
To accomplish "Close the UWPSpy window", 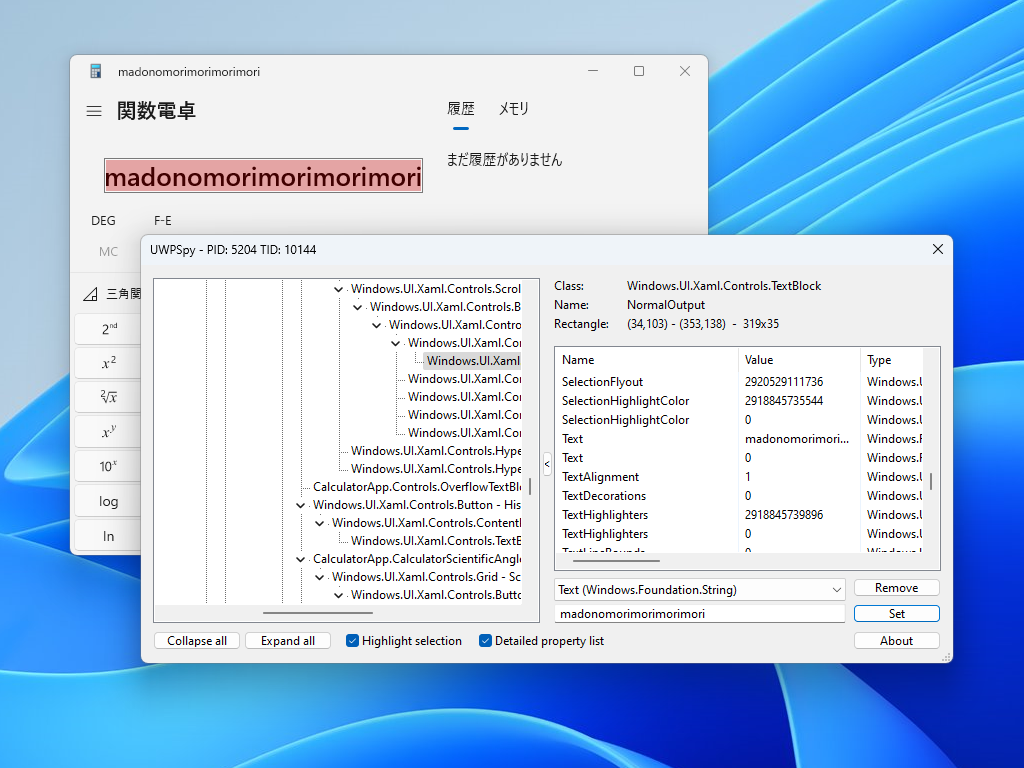I will (x=937, y=249).
